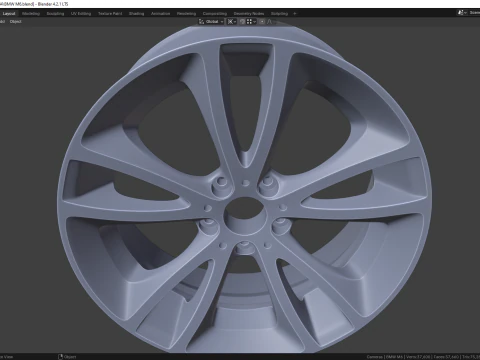Switch to the Rendering workspace tab
This screenshot has width=480, height=360.
[x=186, y=14]
